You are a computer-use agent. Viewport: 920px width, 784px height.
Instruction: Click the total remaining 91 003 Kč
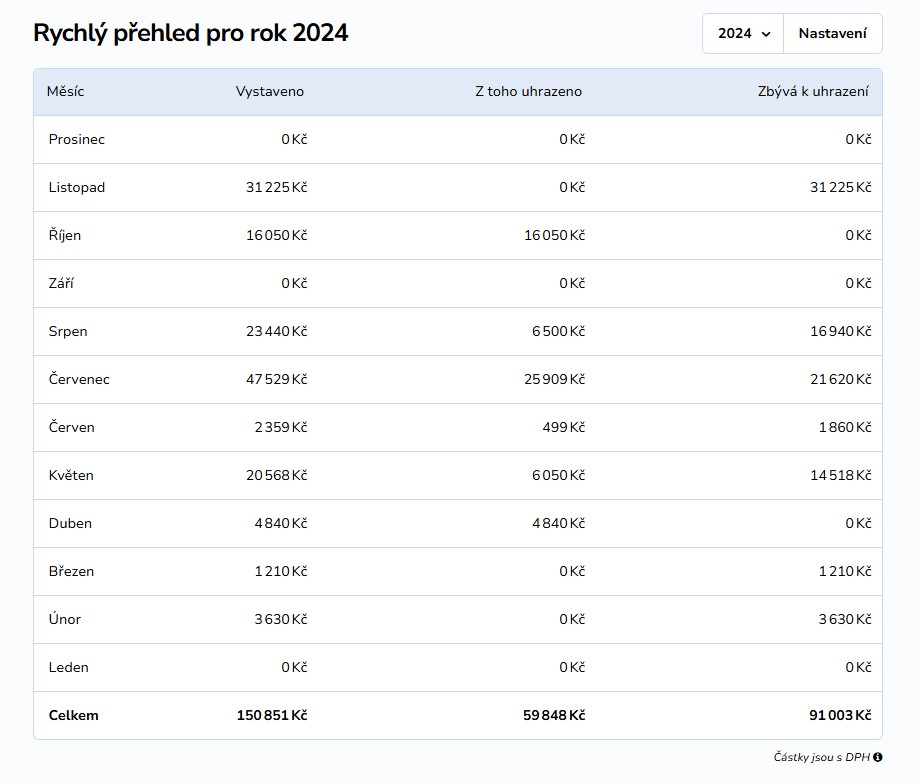[840, 715]
